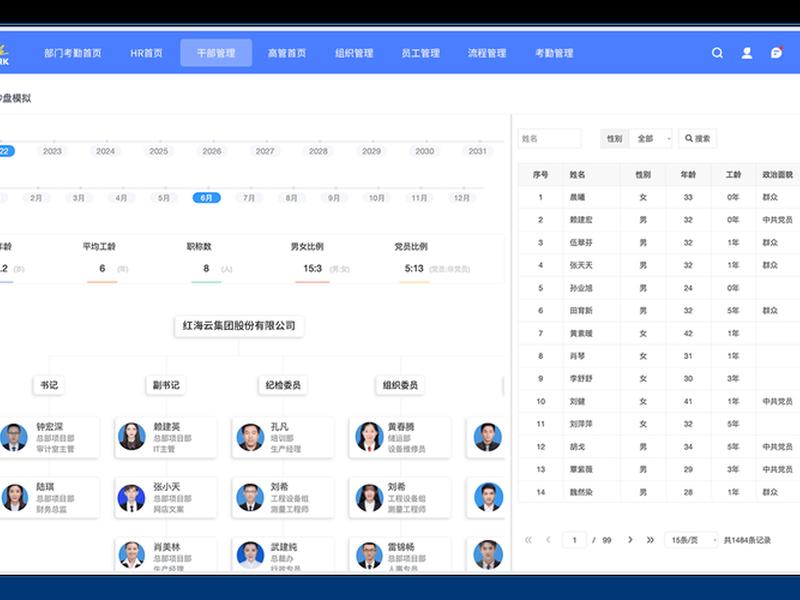Click the 序号 column header
The width and height of the screenshot is (800, 600).
tap(540, 174)
